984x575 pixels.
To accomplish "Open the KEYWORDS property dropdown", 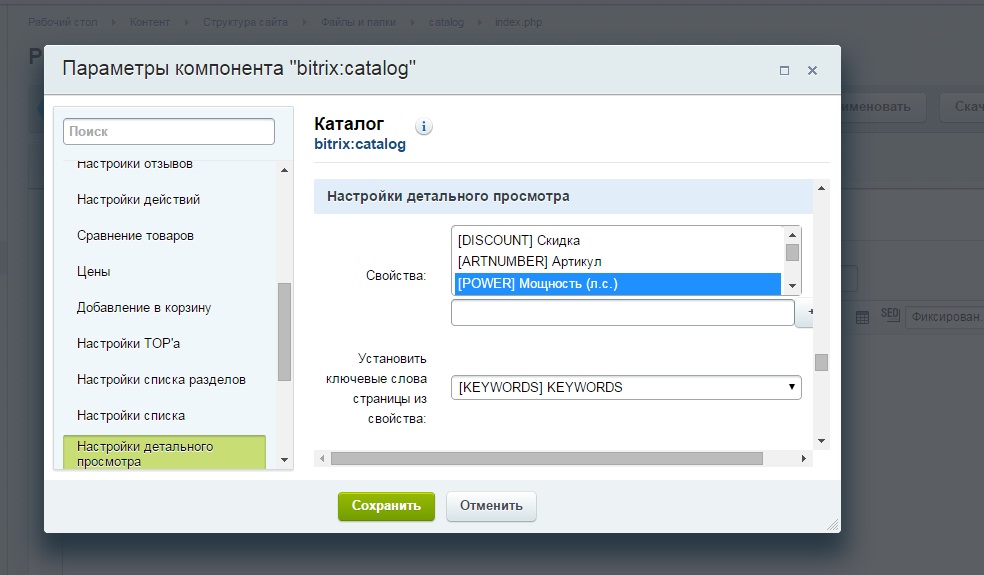I will pos(625,387).
